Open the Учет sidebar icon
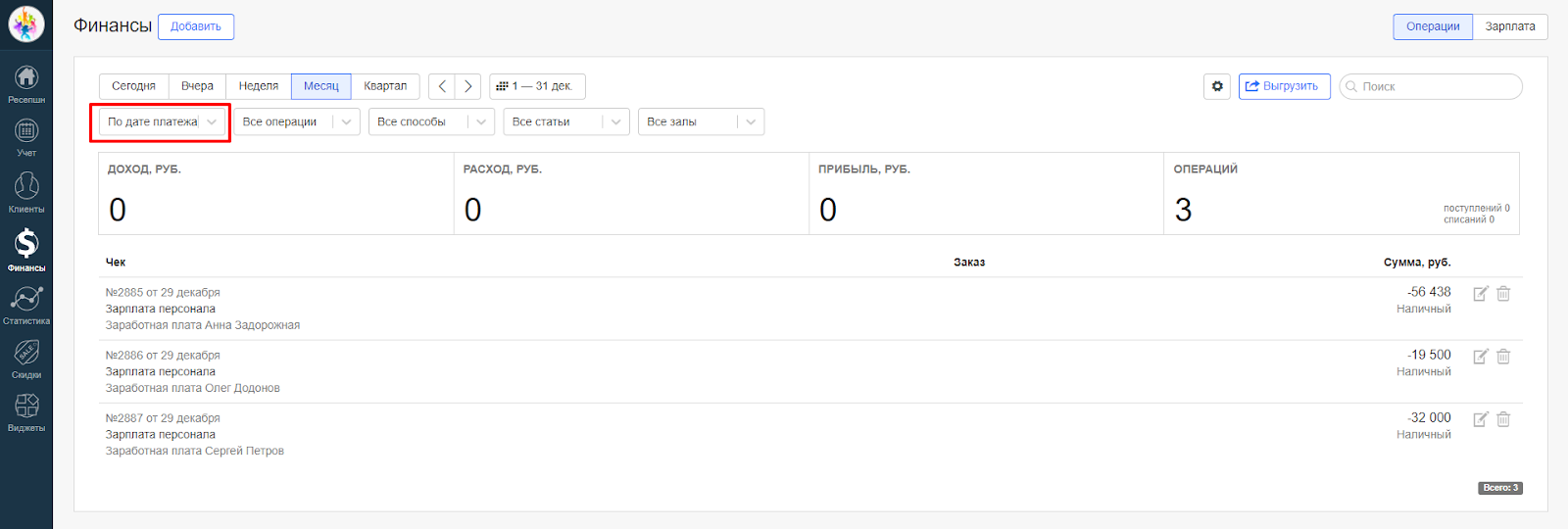1568x529 pixels. [x=26, y=137]
